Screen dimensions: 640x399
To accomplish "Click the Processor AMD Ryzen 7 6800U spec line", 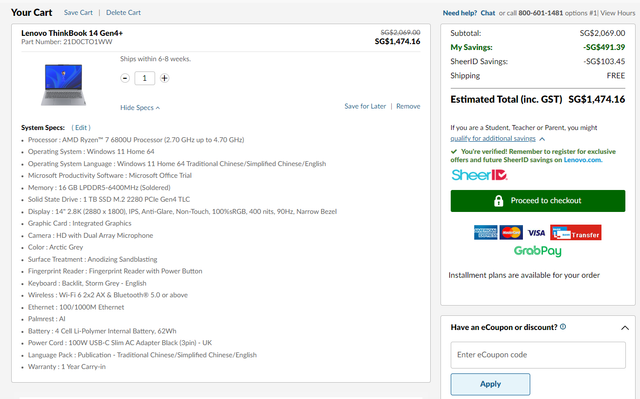I will (x=136, y=140).
